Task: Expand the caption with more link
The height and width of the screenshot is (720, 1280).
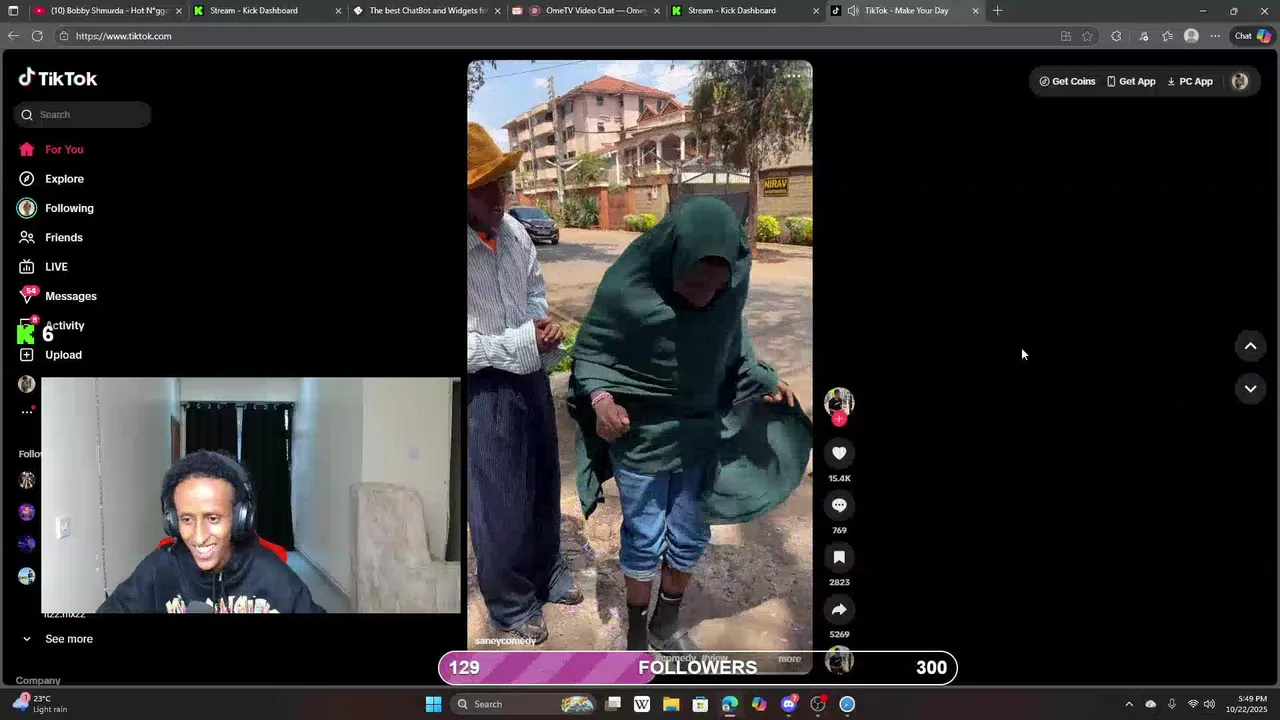Action: pos(790,658)
